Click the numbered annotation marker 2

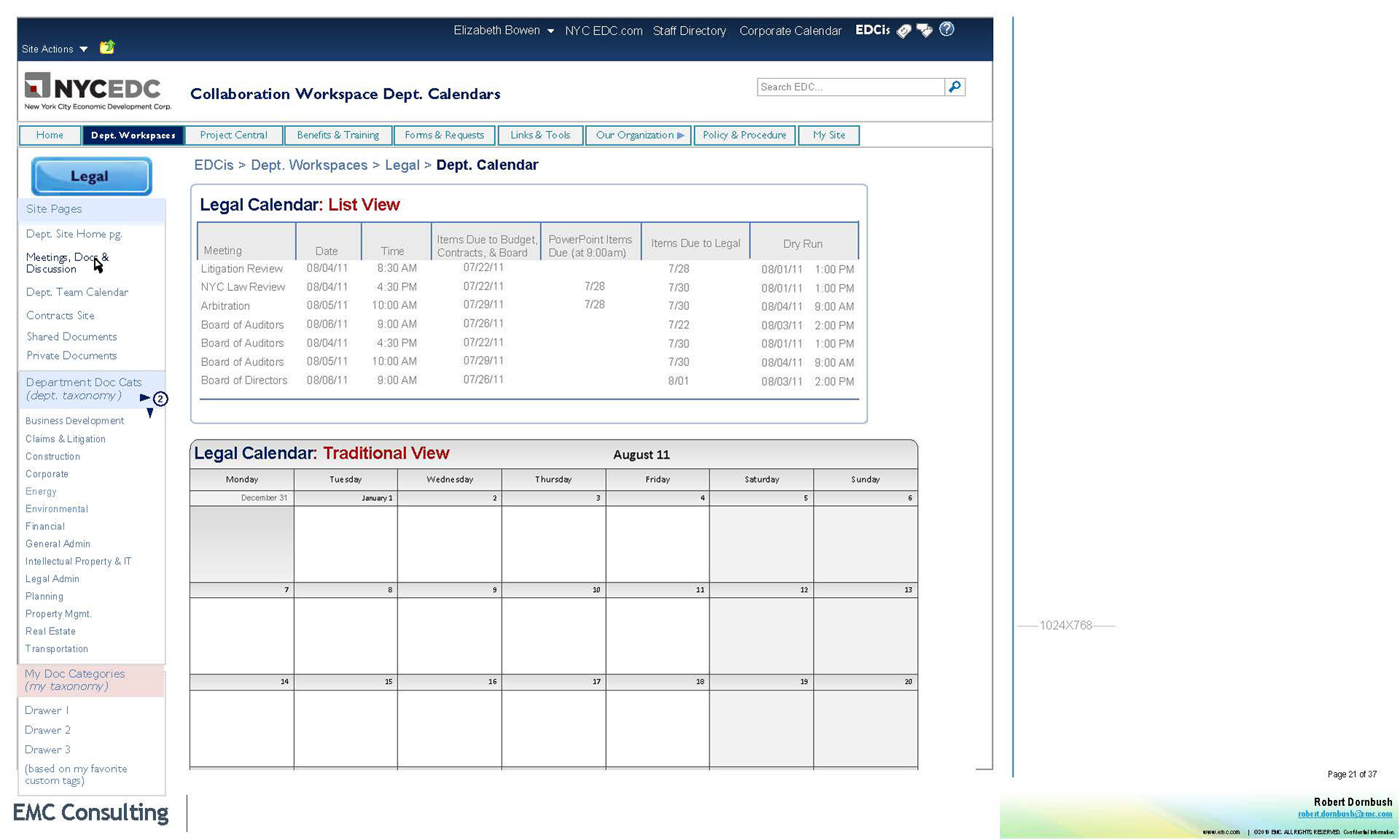[160, 399]
